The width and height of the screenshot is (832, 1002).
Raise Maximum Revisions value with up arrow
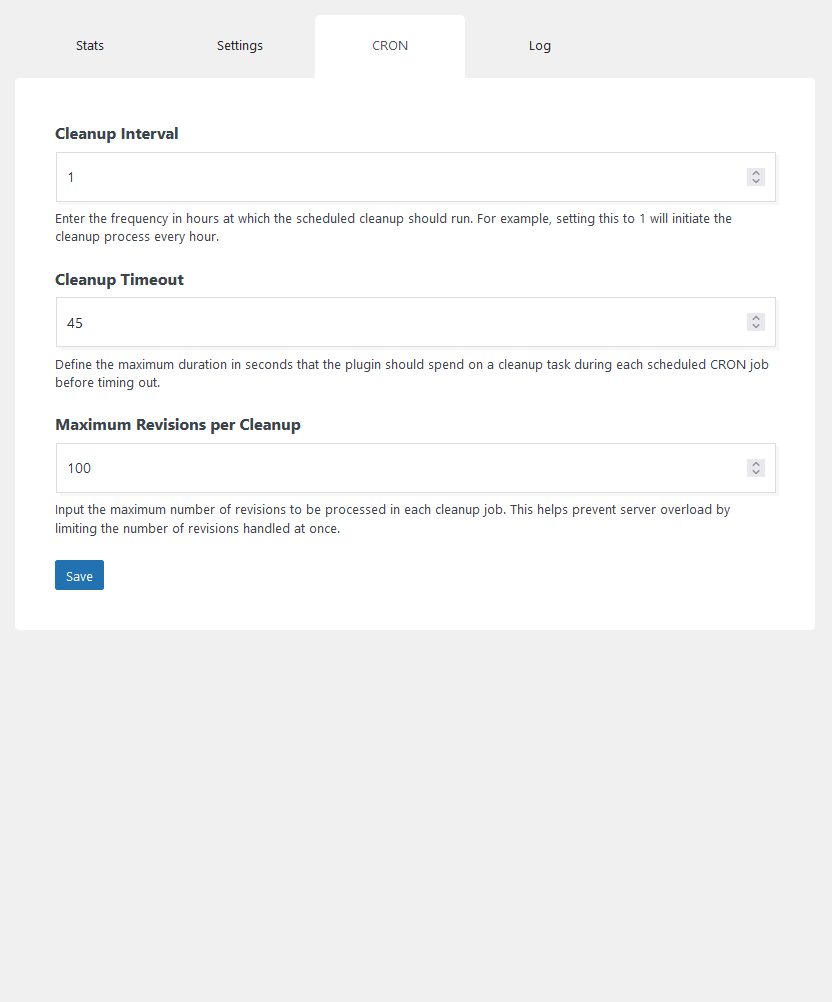(756, 464)
